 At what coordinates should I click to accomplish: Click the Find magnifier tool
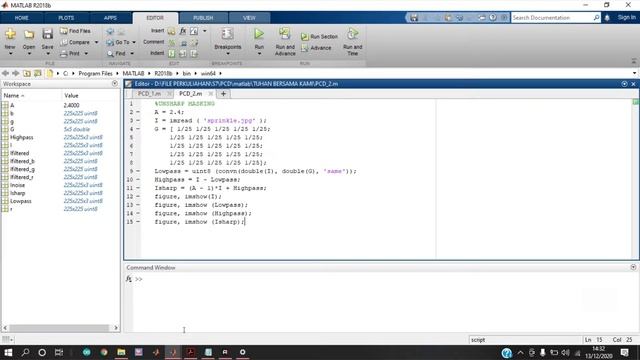pyautogui.click(x=116, y=53)
